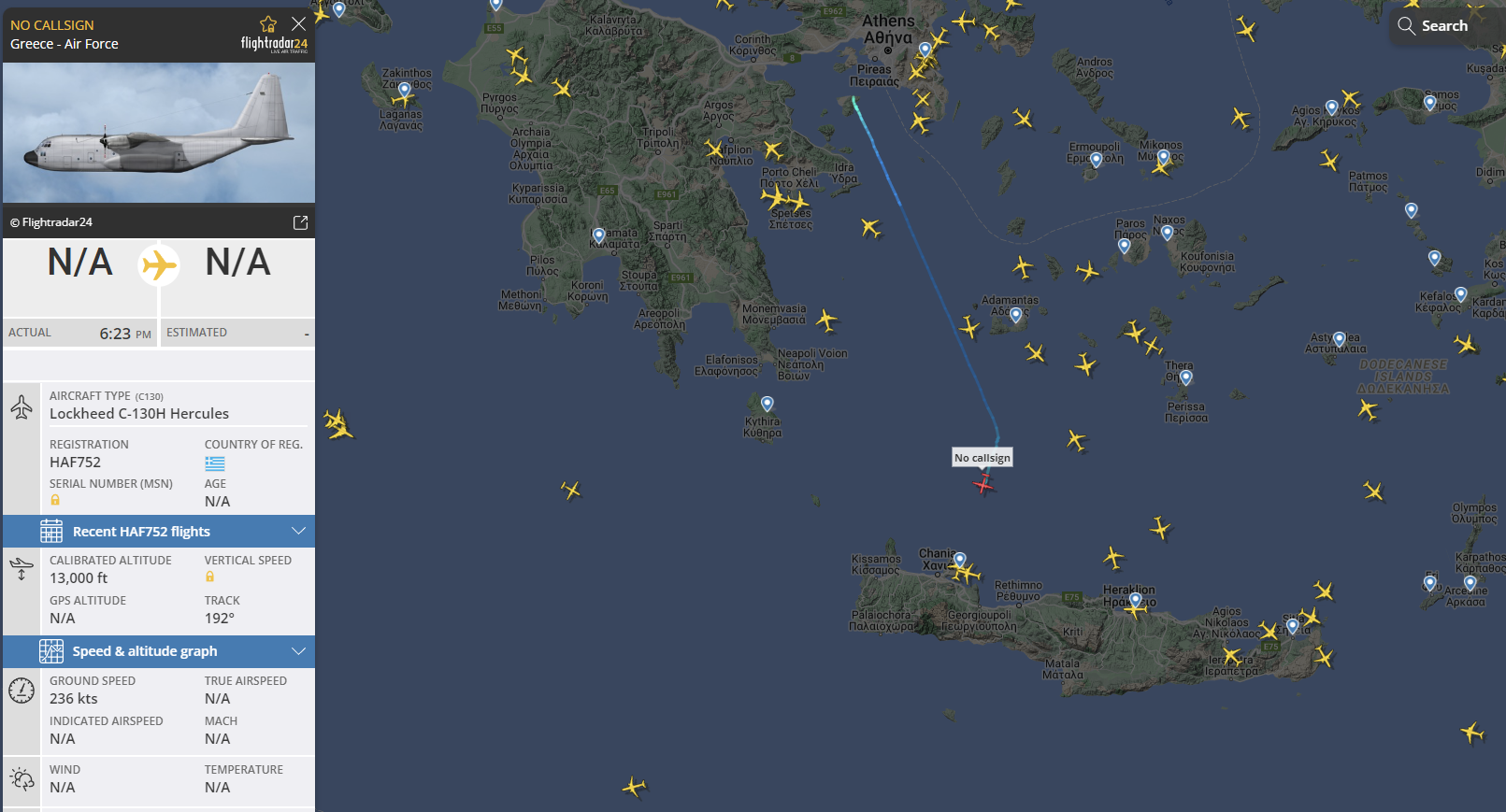
Task: Open the Search box
Action: (x=1432, y=26)
